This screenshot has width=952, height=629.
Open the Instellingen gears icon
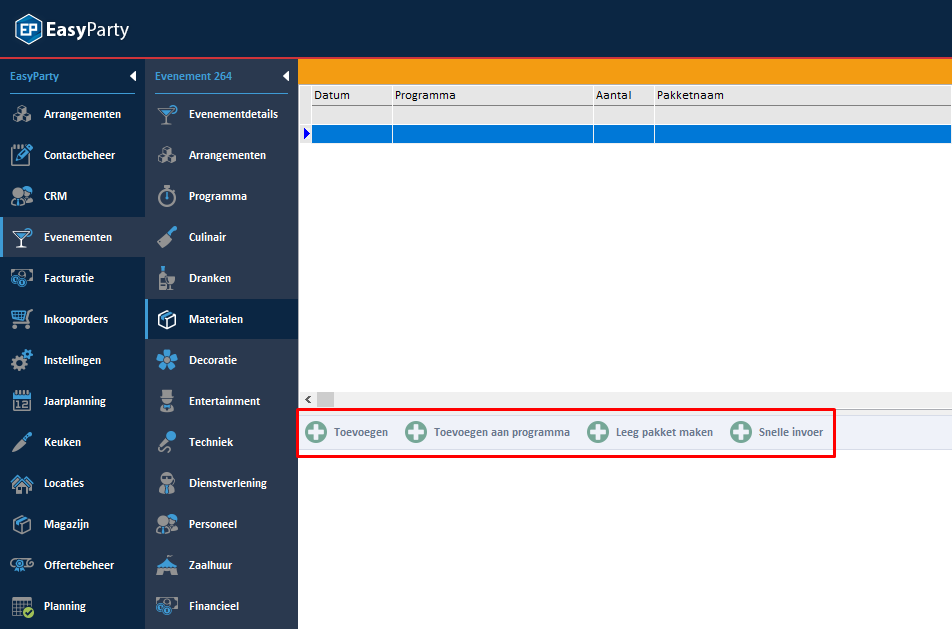pos(22,360)
